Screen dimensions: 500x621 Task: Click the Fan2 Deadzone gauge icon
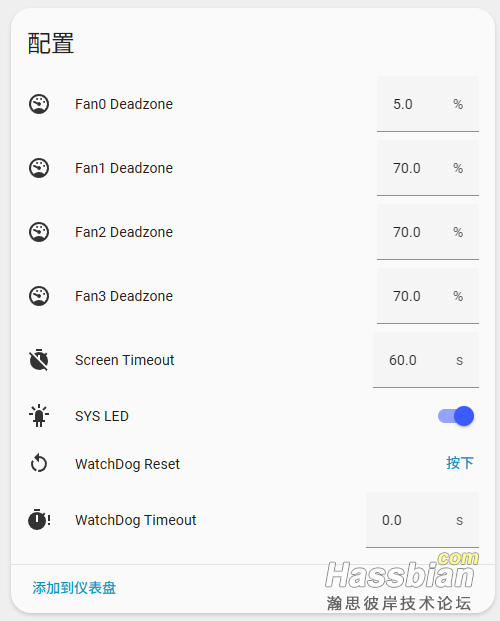(39, 232)
